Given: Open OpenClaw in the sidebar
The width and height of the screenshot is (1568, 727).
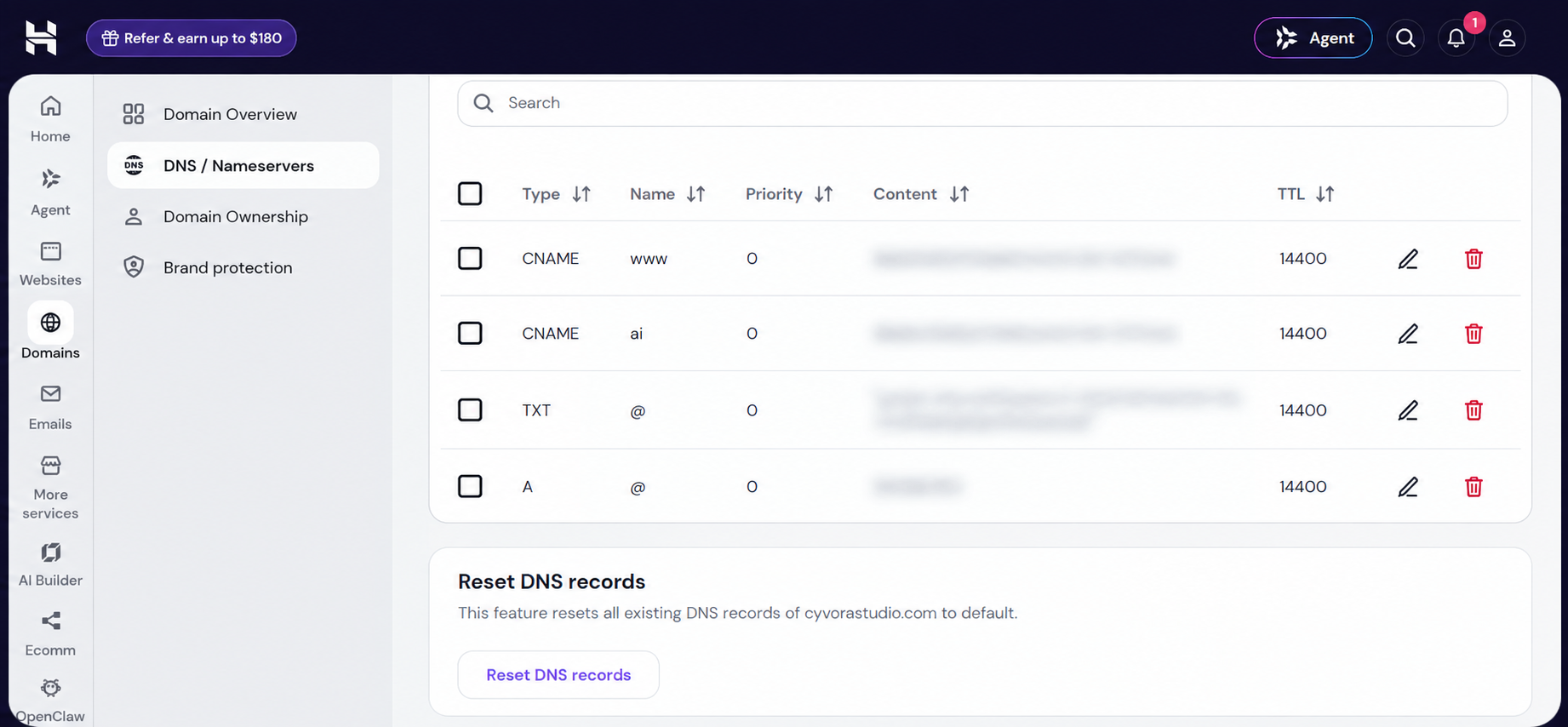Looking at the screenshot, I should (50, 701).
